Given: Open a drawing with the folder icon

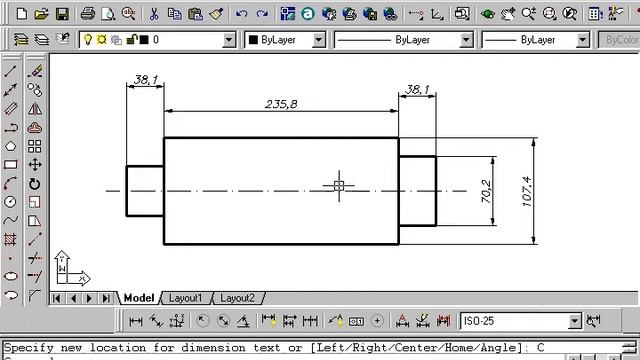Looking at the screenshot, I should tap(41, 14).
